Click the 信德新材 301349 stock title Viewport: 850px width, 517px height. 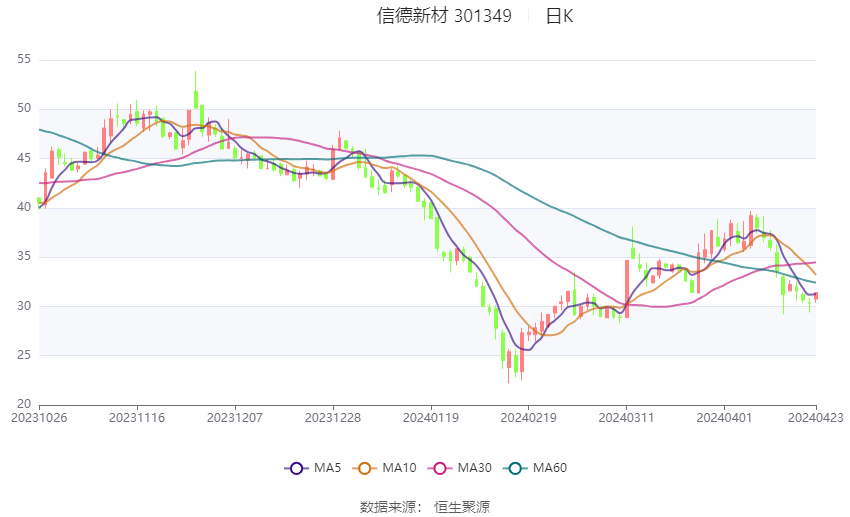point(444,16)
